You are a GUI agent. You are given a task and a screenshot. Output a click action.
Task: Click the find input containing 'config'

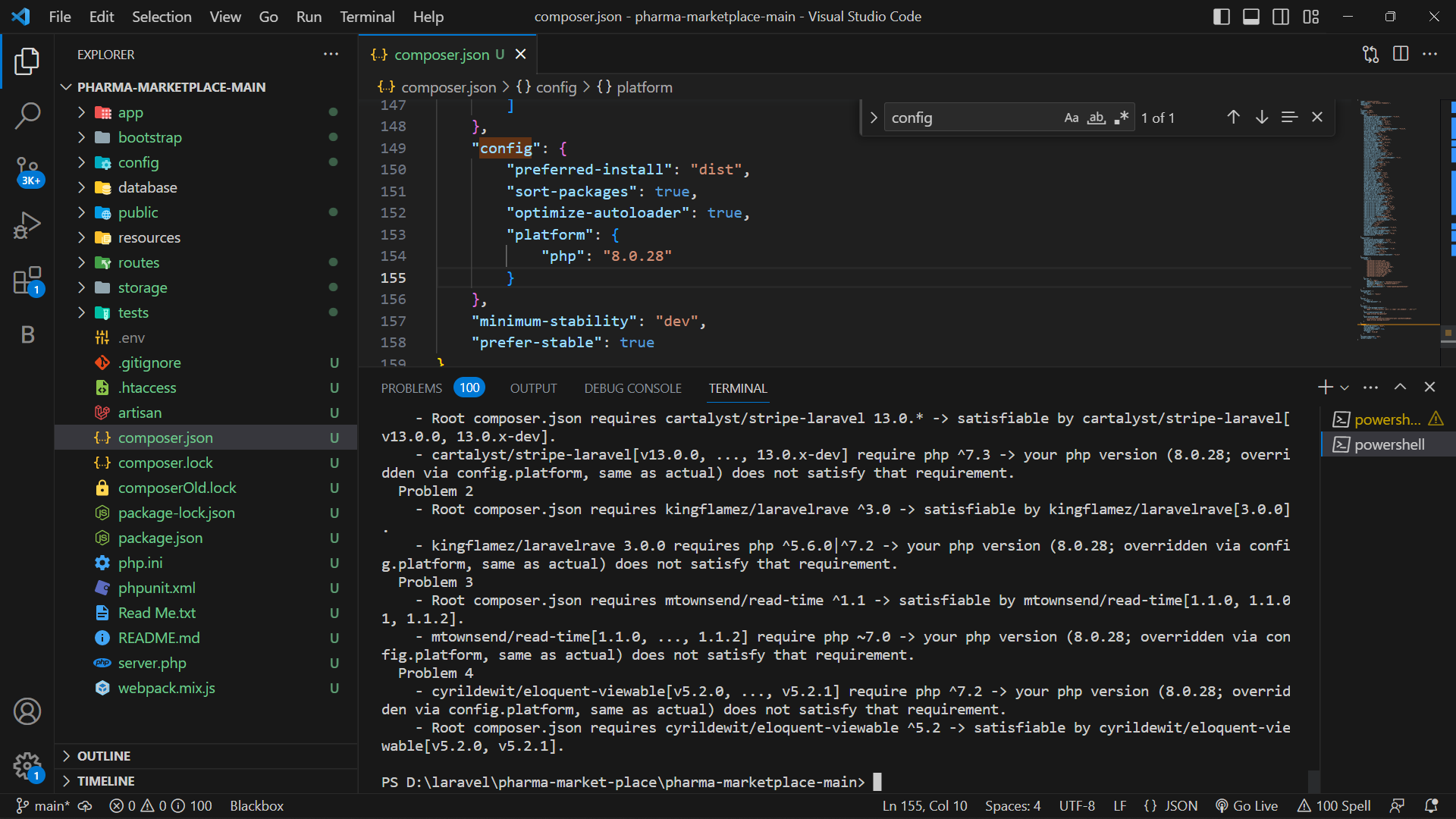(974, 118)
